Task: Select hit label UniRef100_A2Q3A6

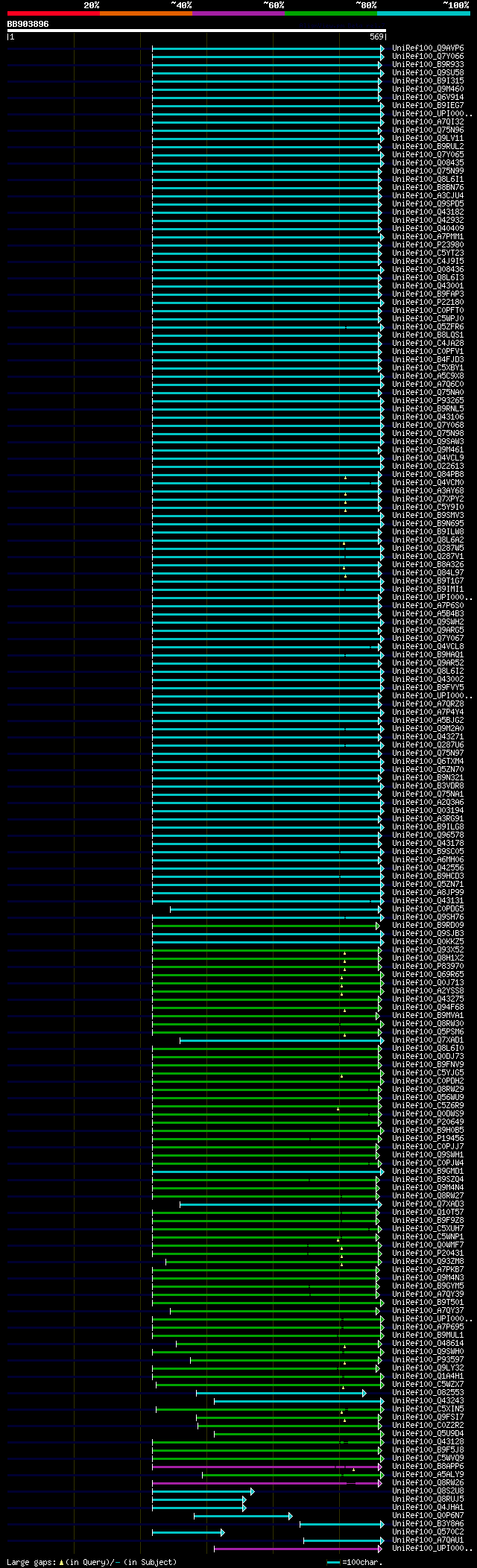Action: click(x=428, y=803)
